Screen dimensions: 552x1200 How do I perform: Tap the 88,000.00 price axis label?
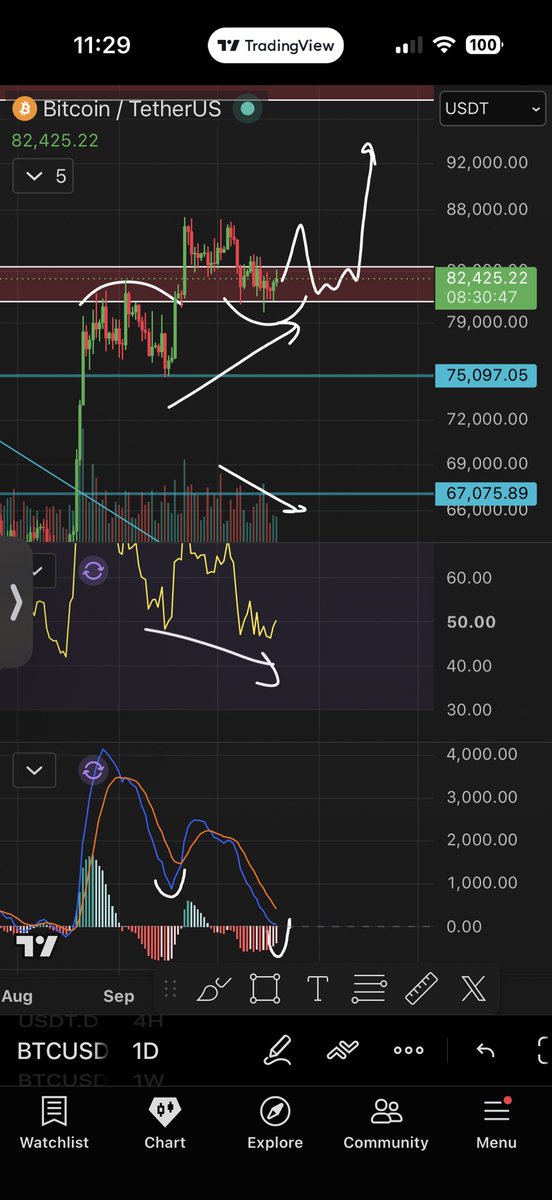pos(487,209)
